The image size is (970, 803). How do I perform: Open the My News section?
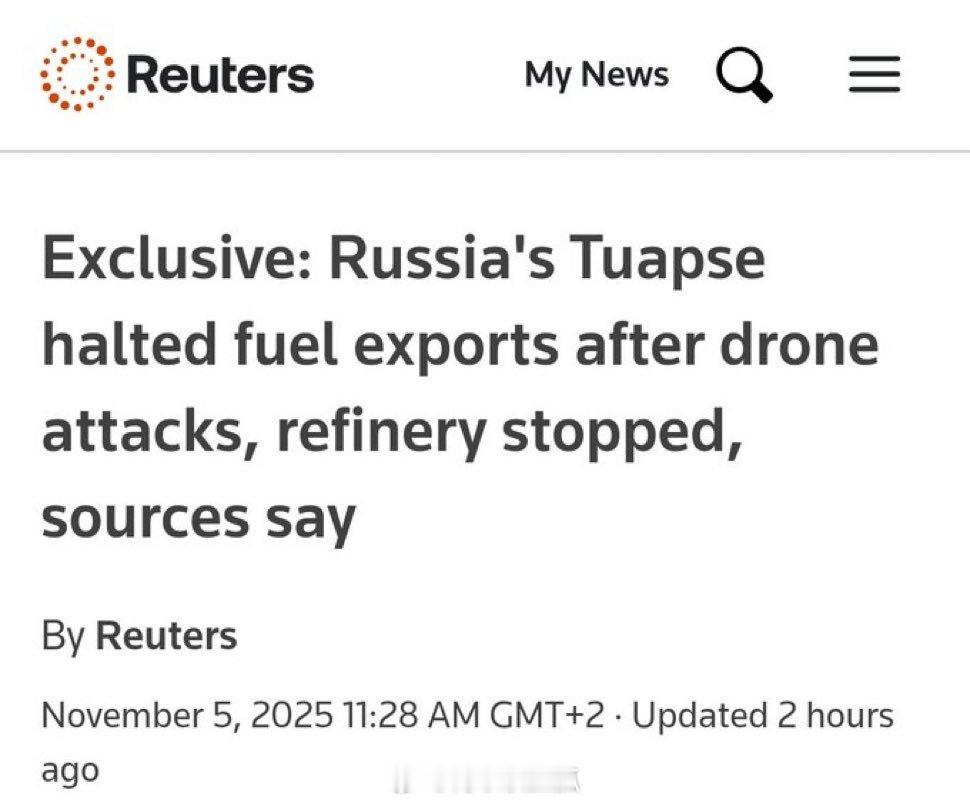(x=596, y=74)
